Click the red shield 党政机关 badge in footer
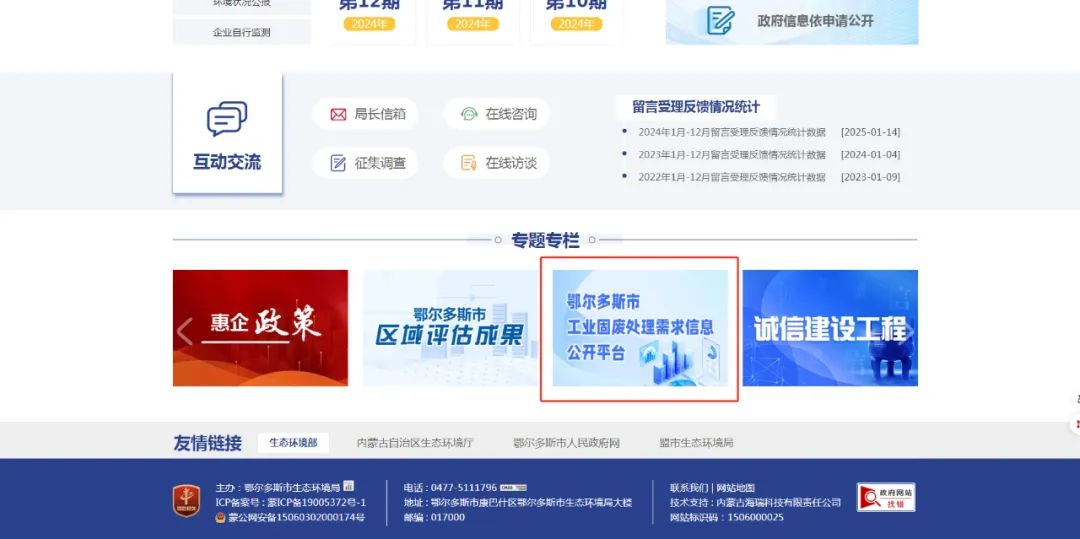This screenshot has width=1080, height=539. [x=187, y=501]
